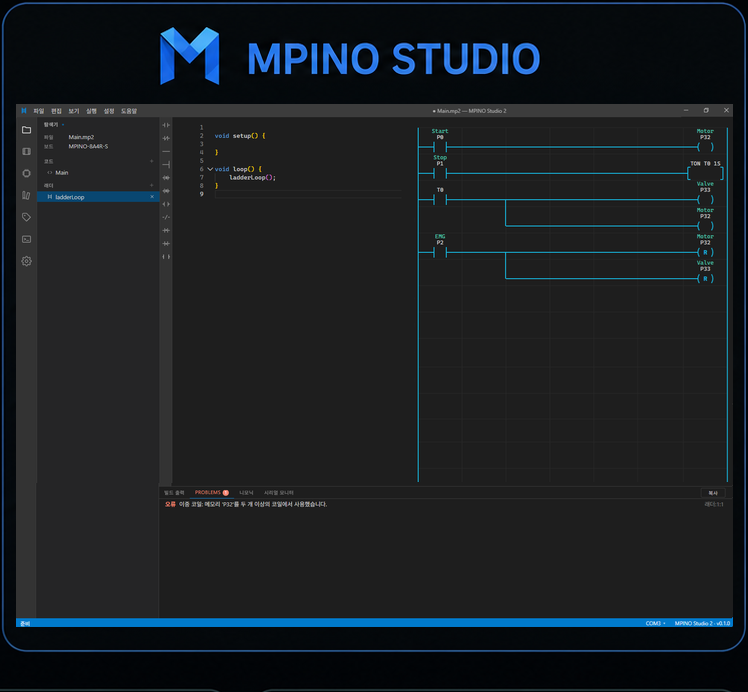
Task: Select the Main code item in explorer
Action: pyautogui.click(x=62, y=173)
